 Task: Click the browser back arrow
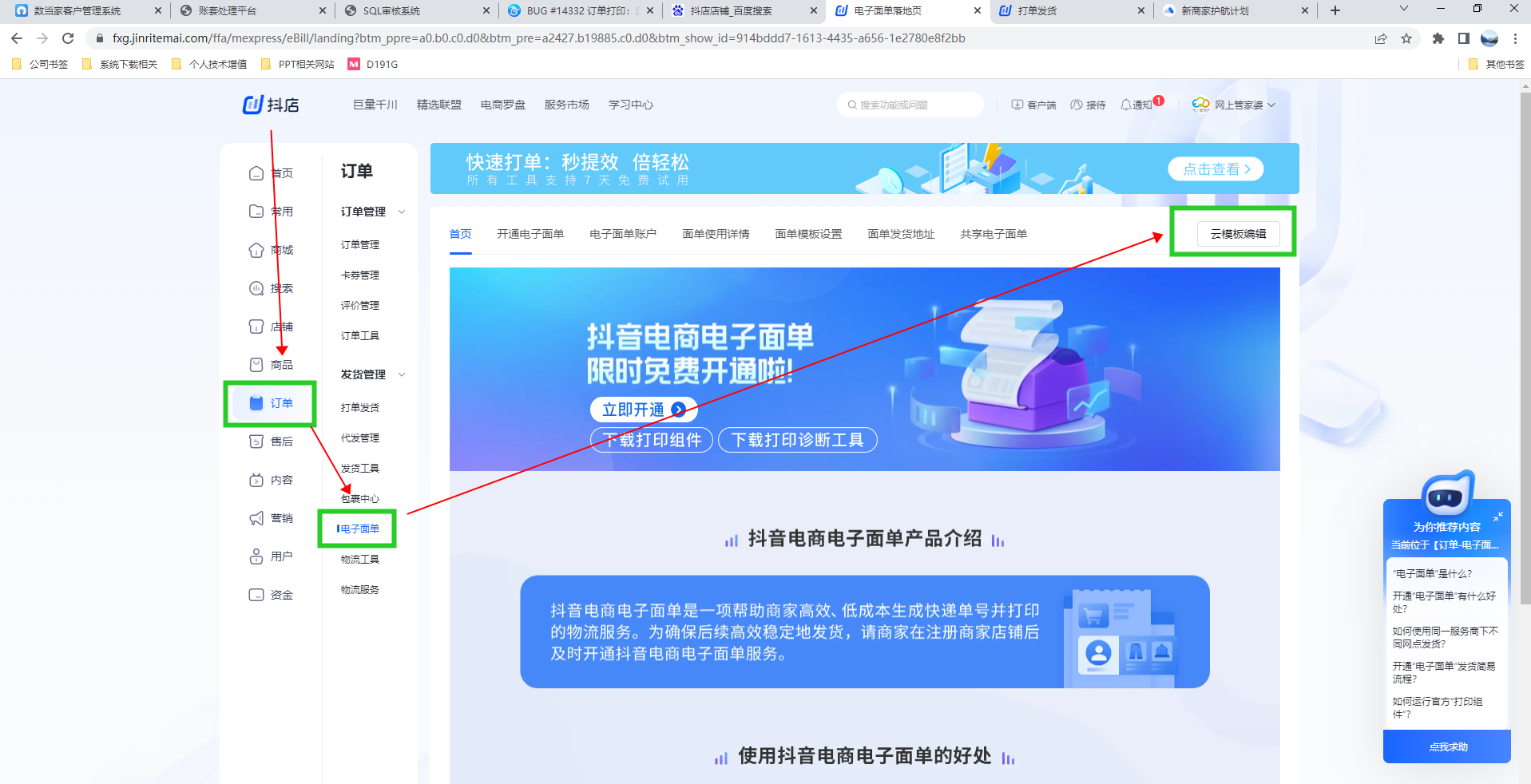[x=17, y=38]
